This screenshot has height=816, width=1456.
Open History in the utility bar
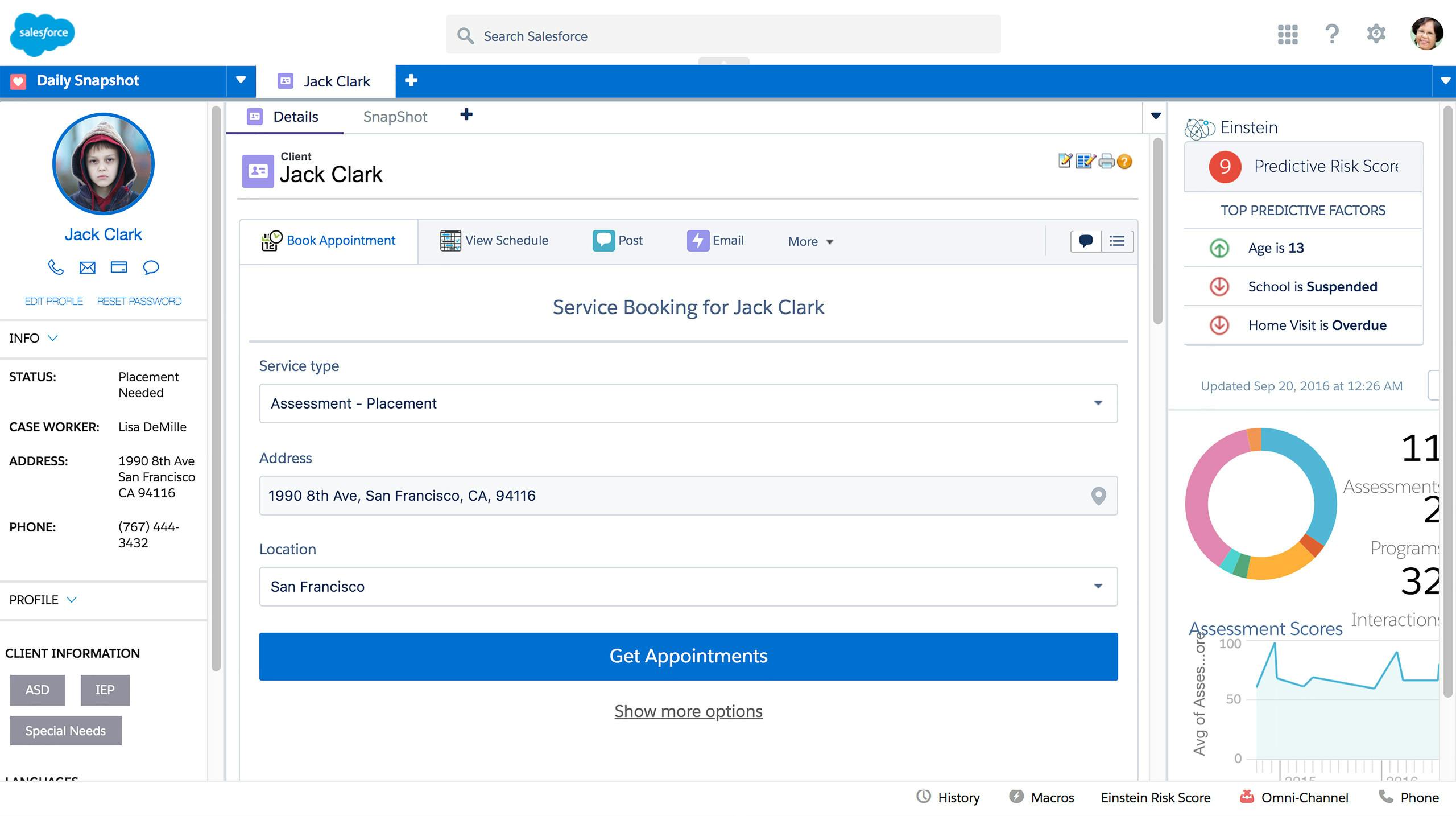coord(948,798)
